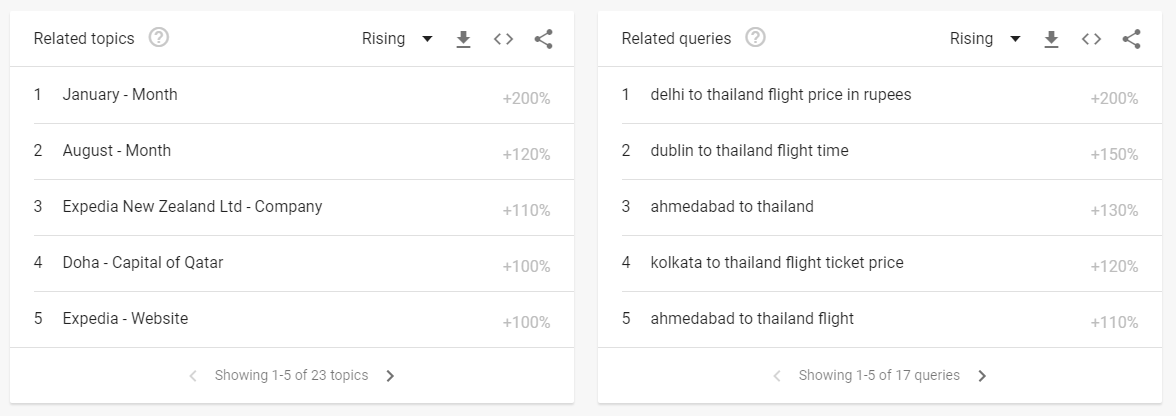
Task: Go to next page of queries
Action: tap(982, 376)
